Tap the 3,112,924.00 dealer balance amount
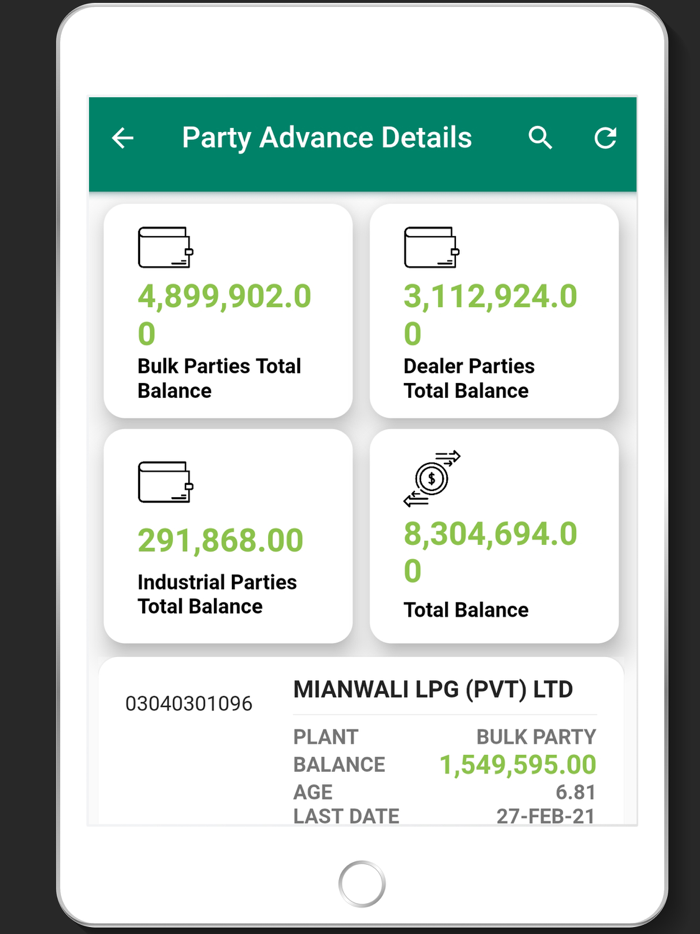This screenshot has height=934, width=700. (490, 313)
